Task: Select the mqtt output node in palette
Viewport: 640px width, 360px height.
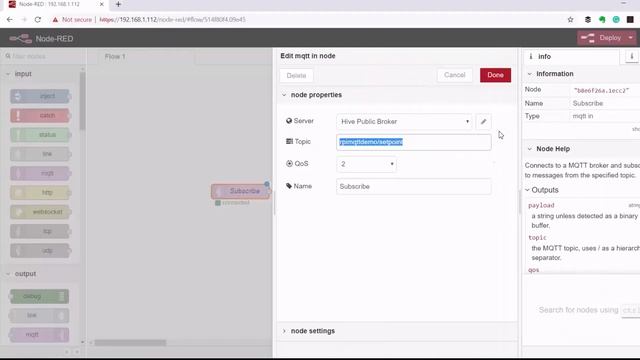Action: pos(39,335)
